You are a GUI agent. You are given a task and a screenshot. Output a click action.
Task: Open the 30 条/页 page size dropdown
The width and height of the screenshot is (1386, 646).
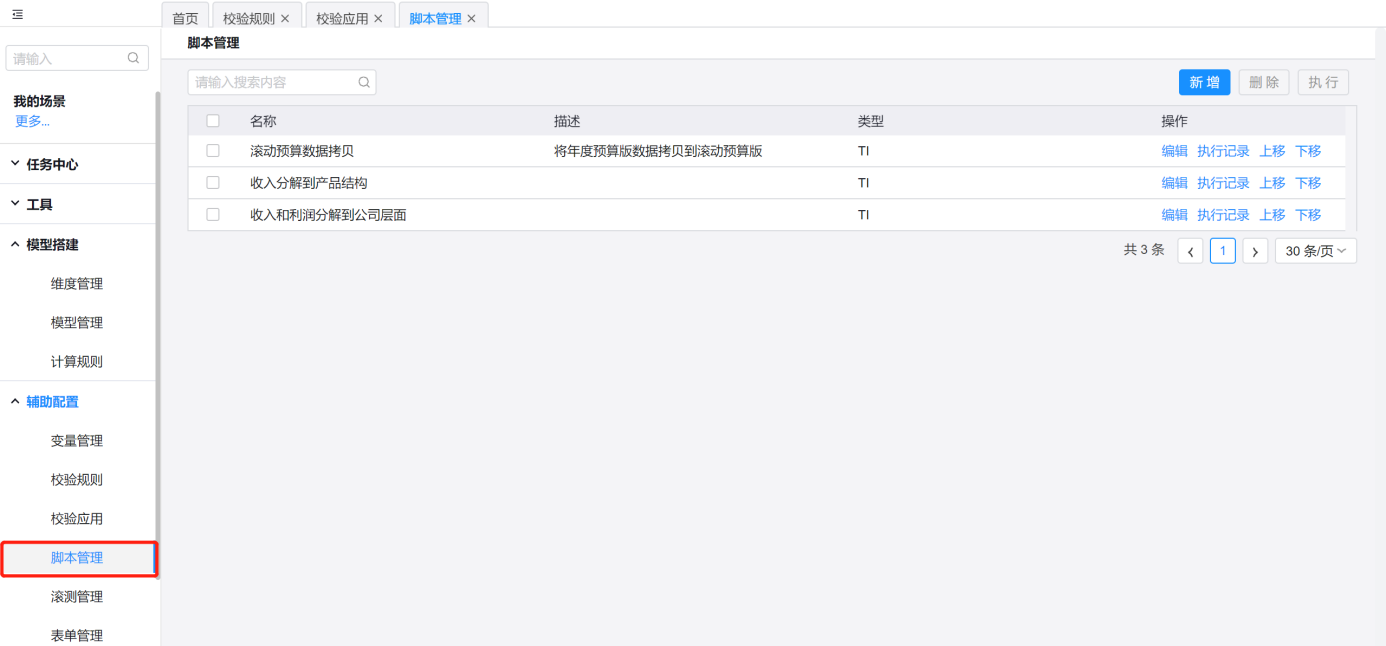pyautogui.click(x=1315, y=251)
